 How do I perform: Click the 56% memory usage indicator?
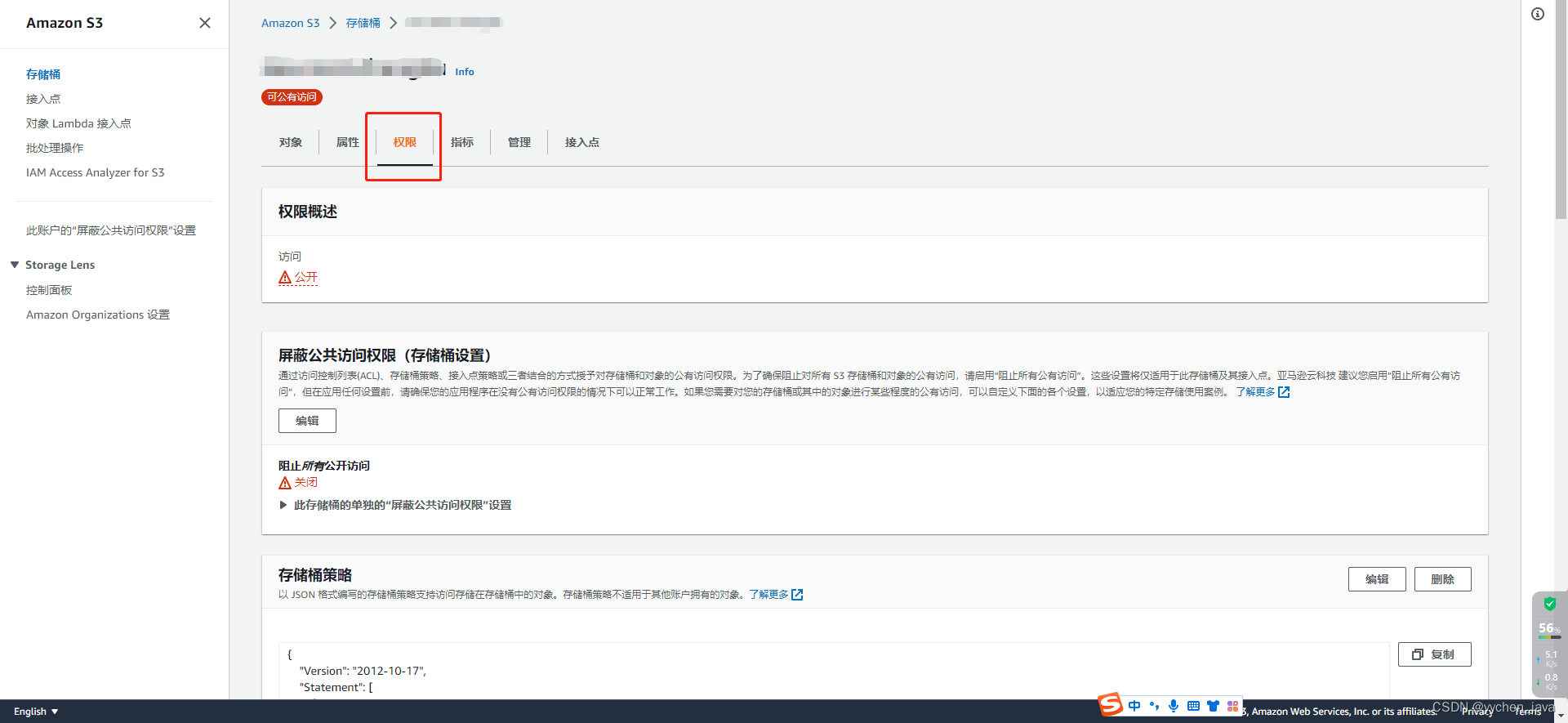[x=1549, y=628]
